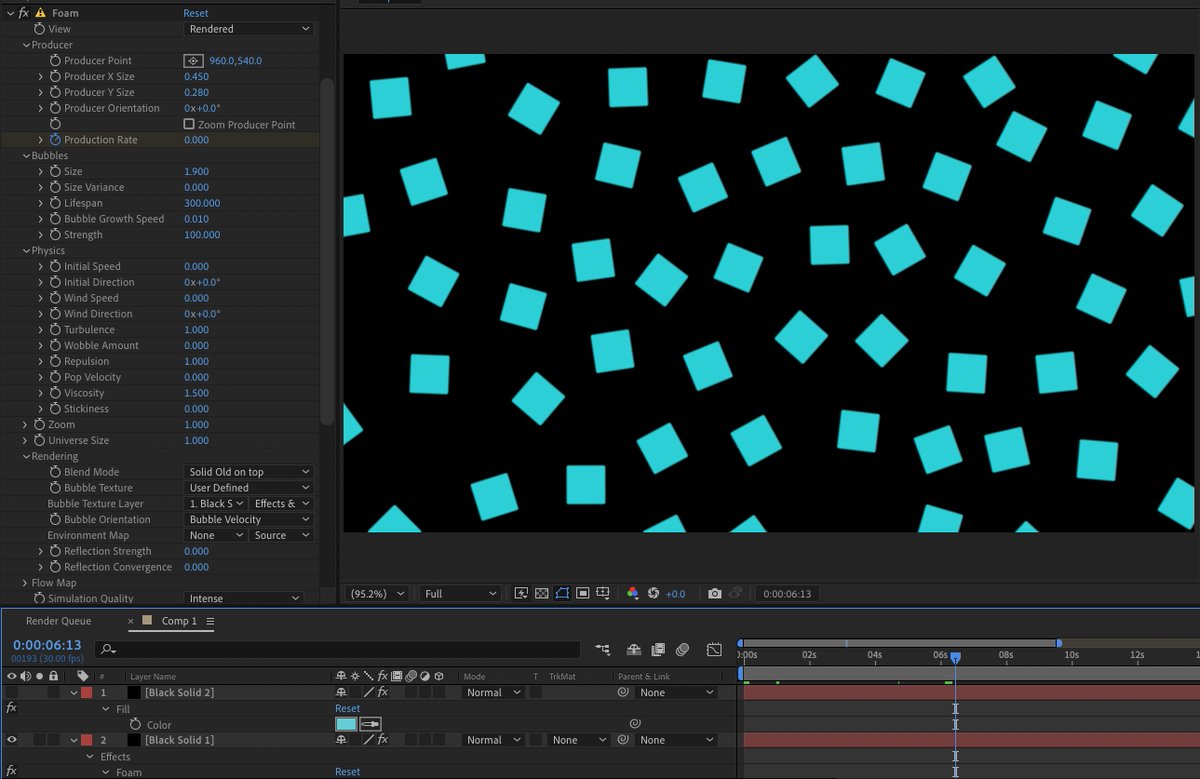The image size is (1200, 779).
Task: Click the Size value 1.900
Action: click(x=196, y=171)
